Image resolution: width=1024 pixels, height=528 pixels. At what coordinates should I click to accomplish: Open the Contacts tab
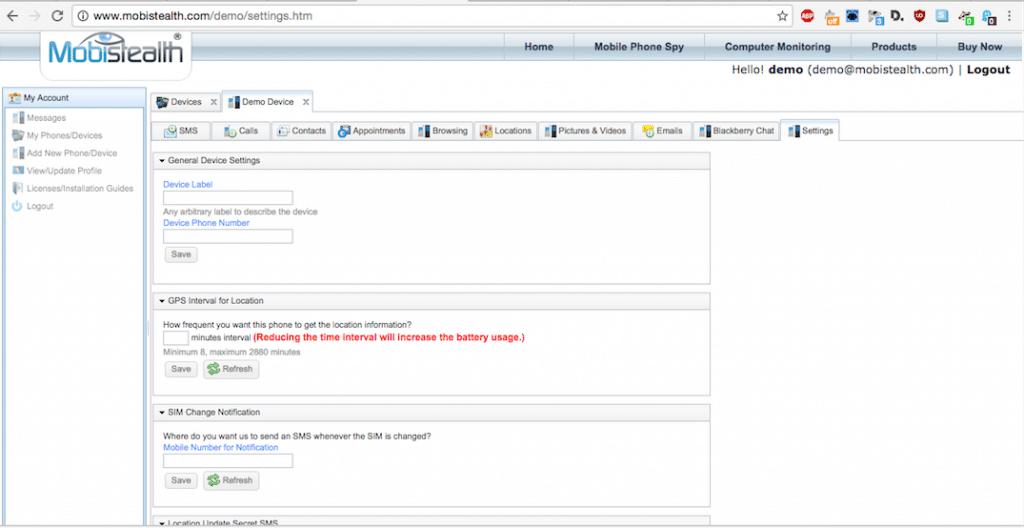click(x=302, y=131)
